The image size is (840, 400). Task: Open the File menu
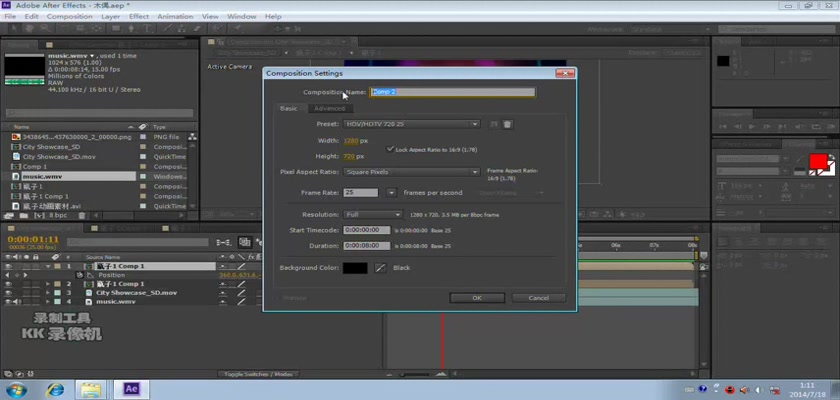[x=10, y=17]
